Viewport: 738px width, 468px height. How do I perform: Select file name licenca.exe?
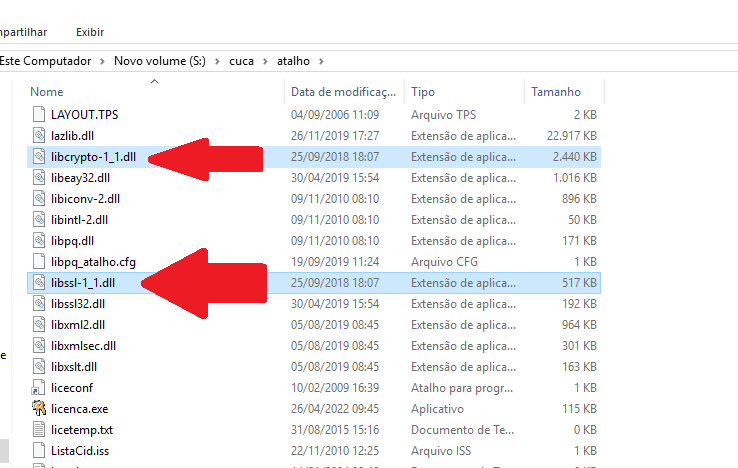click(x=80, y=409)
